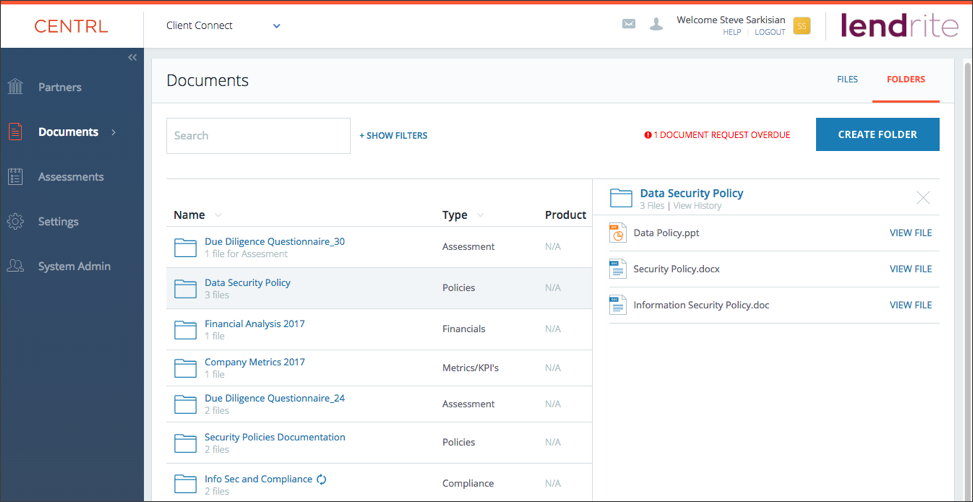Click folder icon for Company Metrics 2017
Viewport: 973px width, 502px height.
click(185, 368)
